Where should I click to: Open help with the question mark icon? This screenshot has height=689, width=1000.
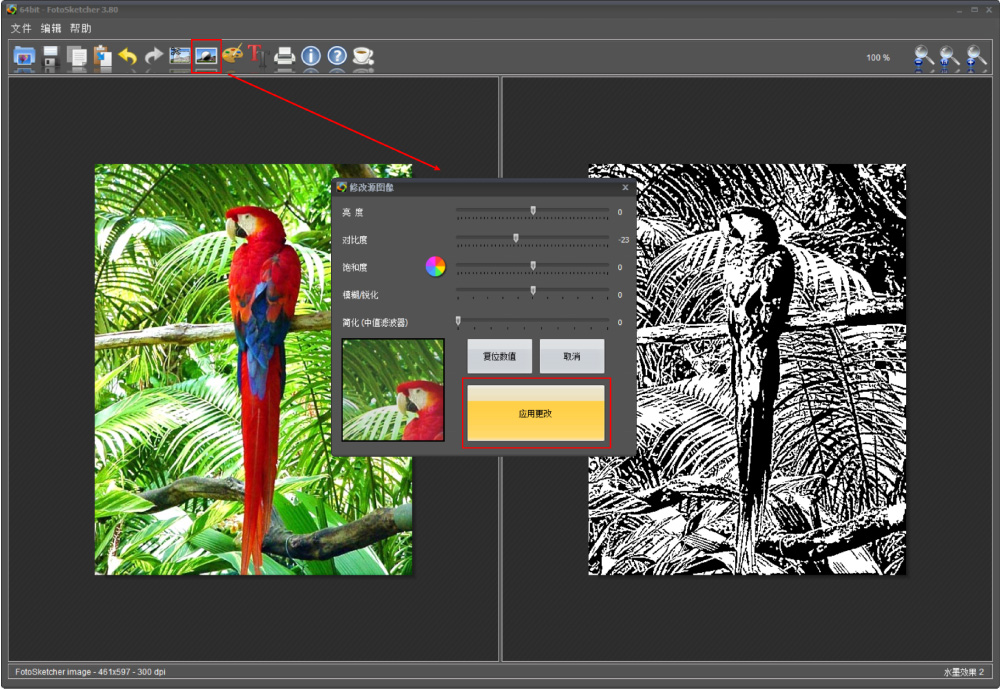337,56
